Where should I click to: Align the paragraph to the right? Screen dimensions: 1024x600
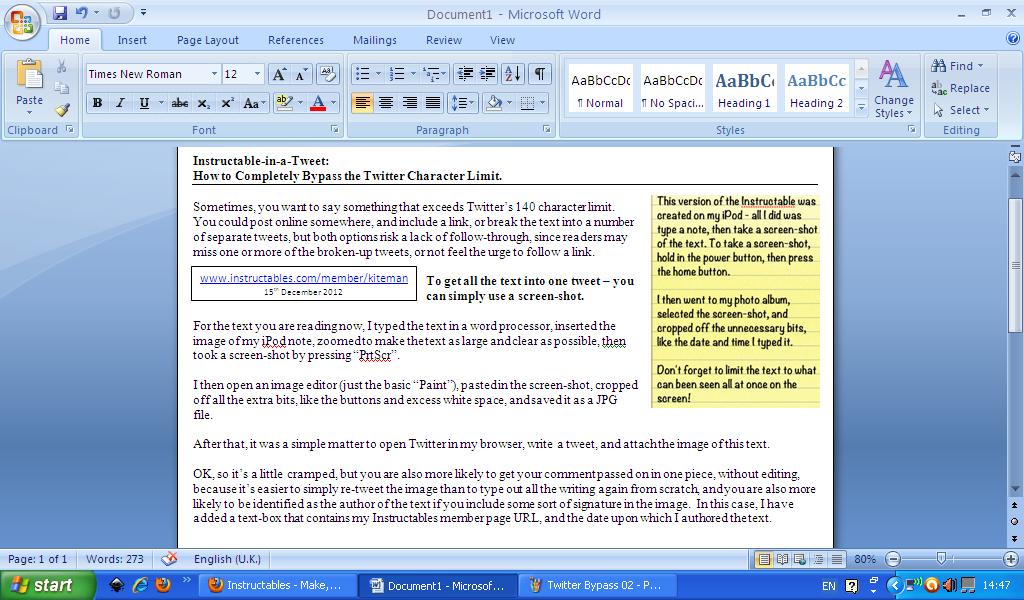(x=409, y=103)
